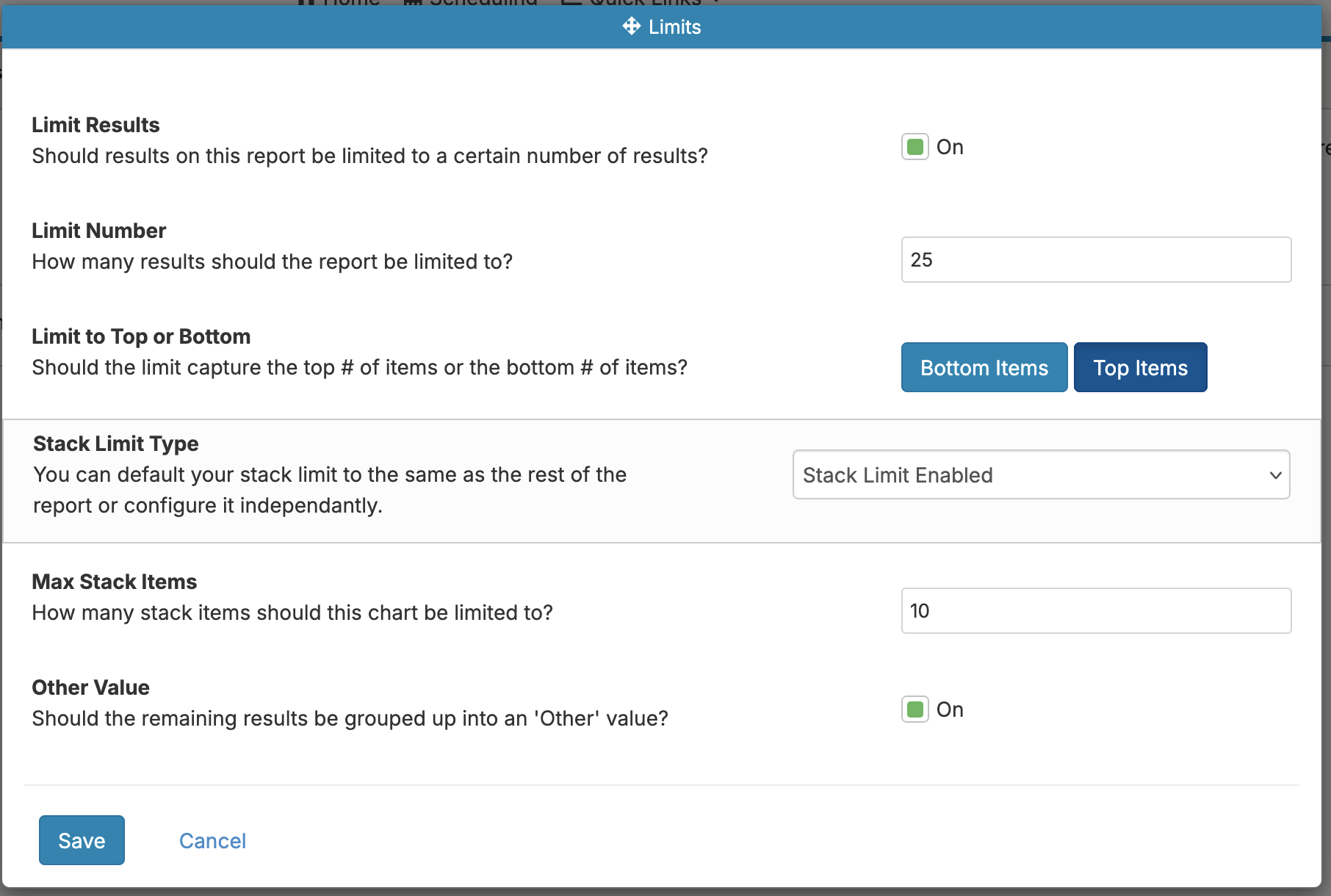1331x896 pixels.
Task: Focus the Max Stack Items input field
Action: tap(1095, 610)
